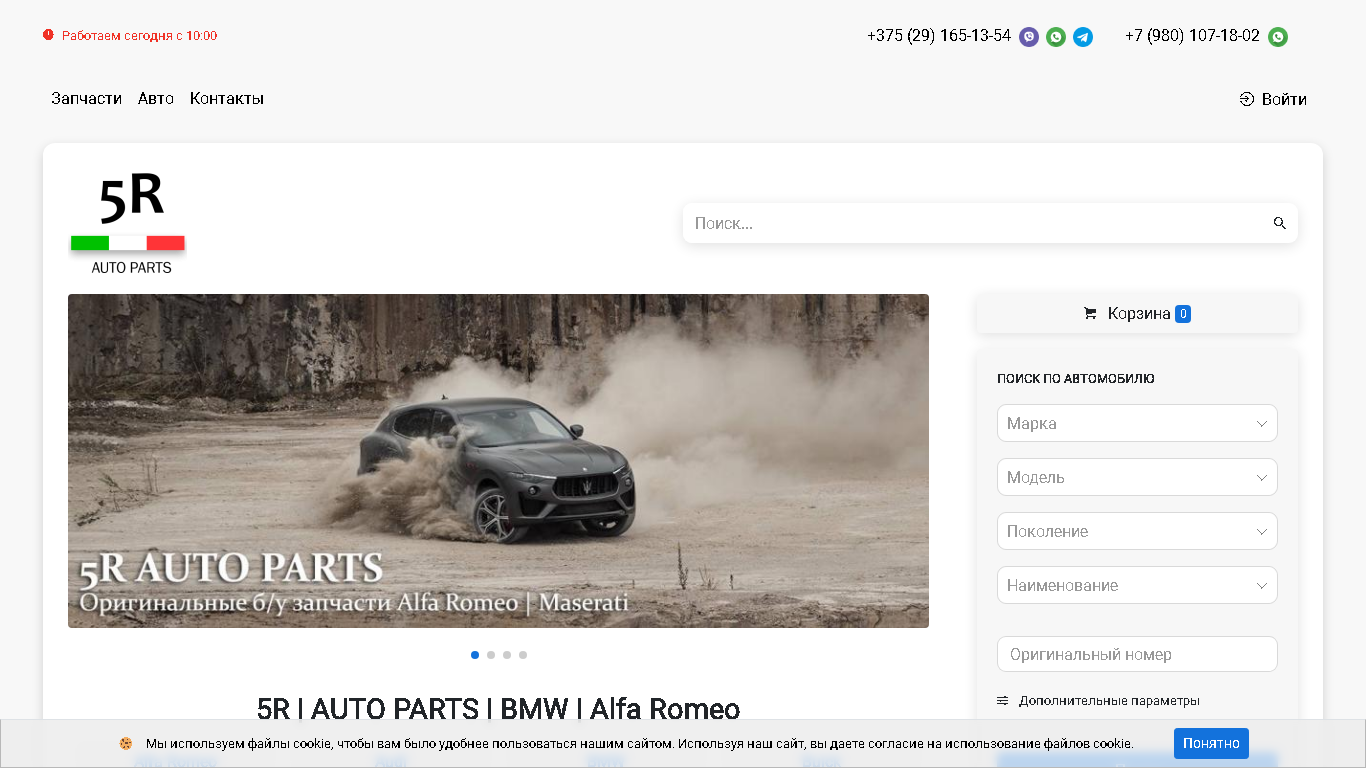Accept cookies with the Понятно button
Viewport: 1366px width, 768px height.
click(1211, 743)
